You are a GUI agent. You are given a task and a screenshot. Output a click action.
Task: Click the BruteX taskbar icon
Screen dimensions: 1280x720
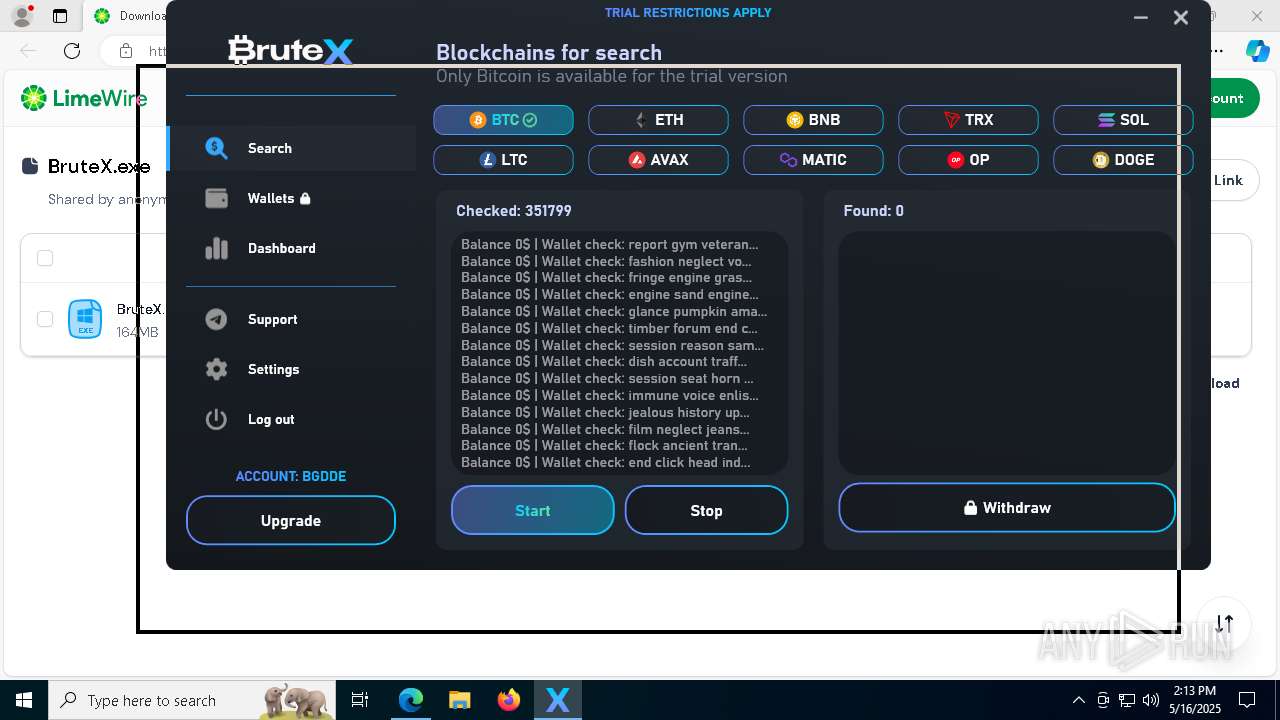(557, 700)
